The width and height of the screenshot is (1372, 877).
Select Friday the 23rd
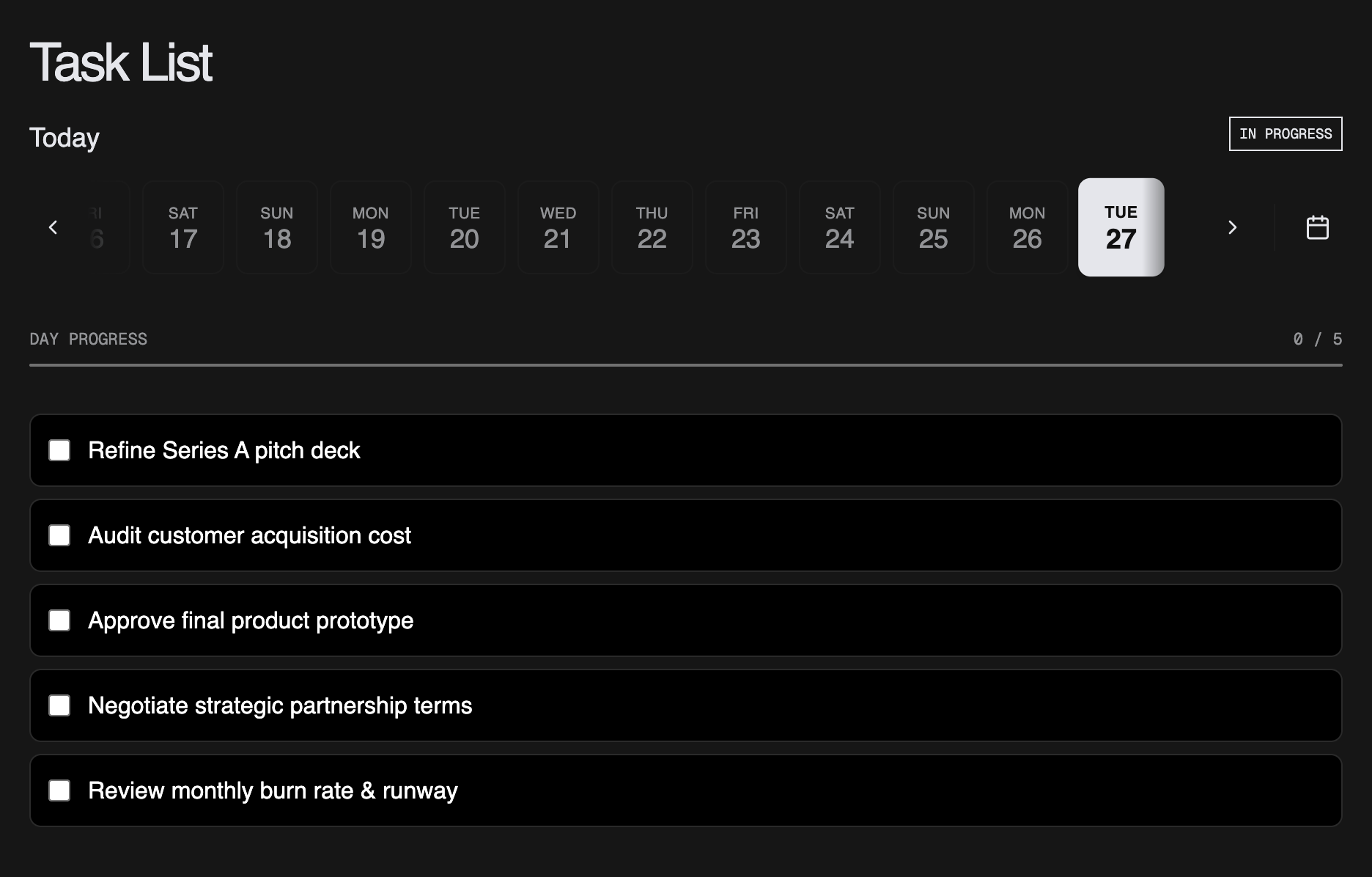[745, 227]
